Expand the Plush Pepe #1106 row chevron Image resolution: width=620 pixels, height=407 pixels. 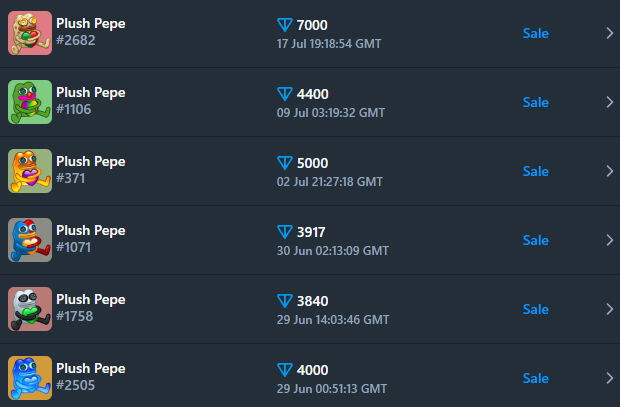[610, 102]
